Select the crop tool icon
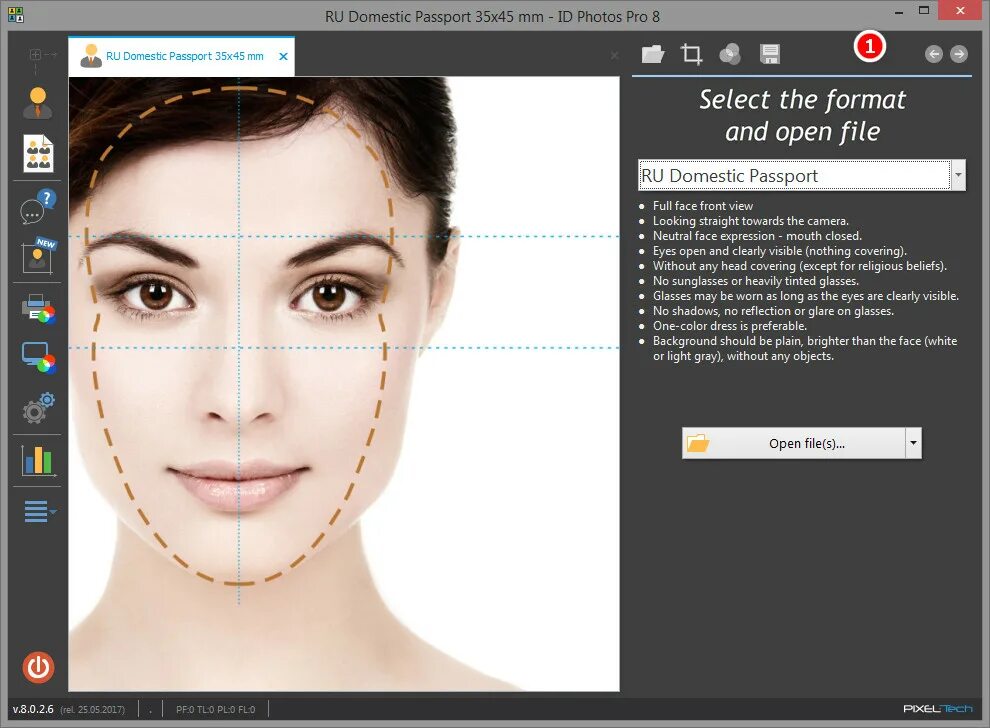990x728 pixels. point(691,54)
